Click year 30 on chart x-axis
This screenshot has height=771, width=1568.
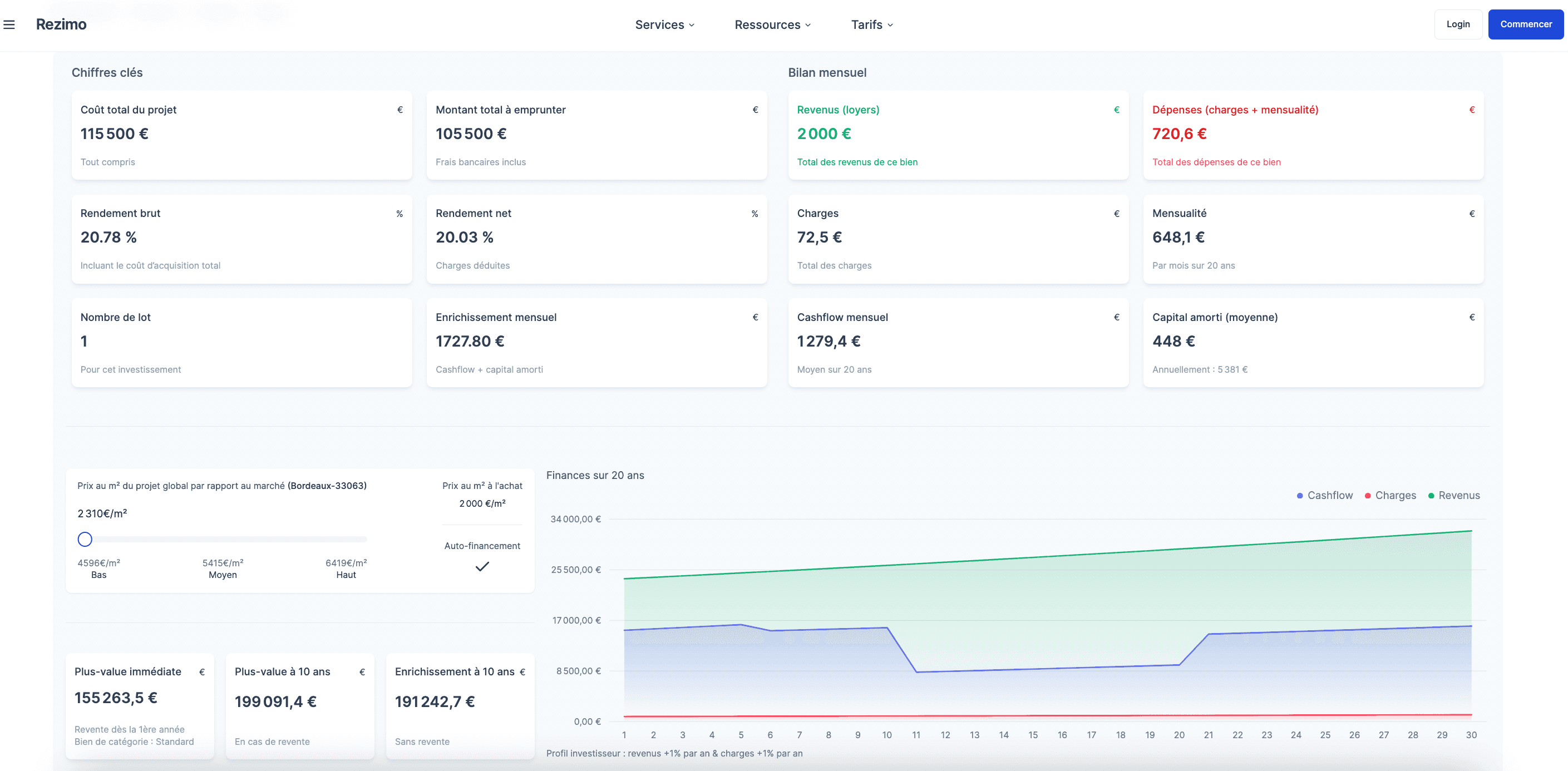(1471, 735)
